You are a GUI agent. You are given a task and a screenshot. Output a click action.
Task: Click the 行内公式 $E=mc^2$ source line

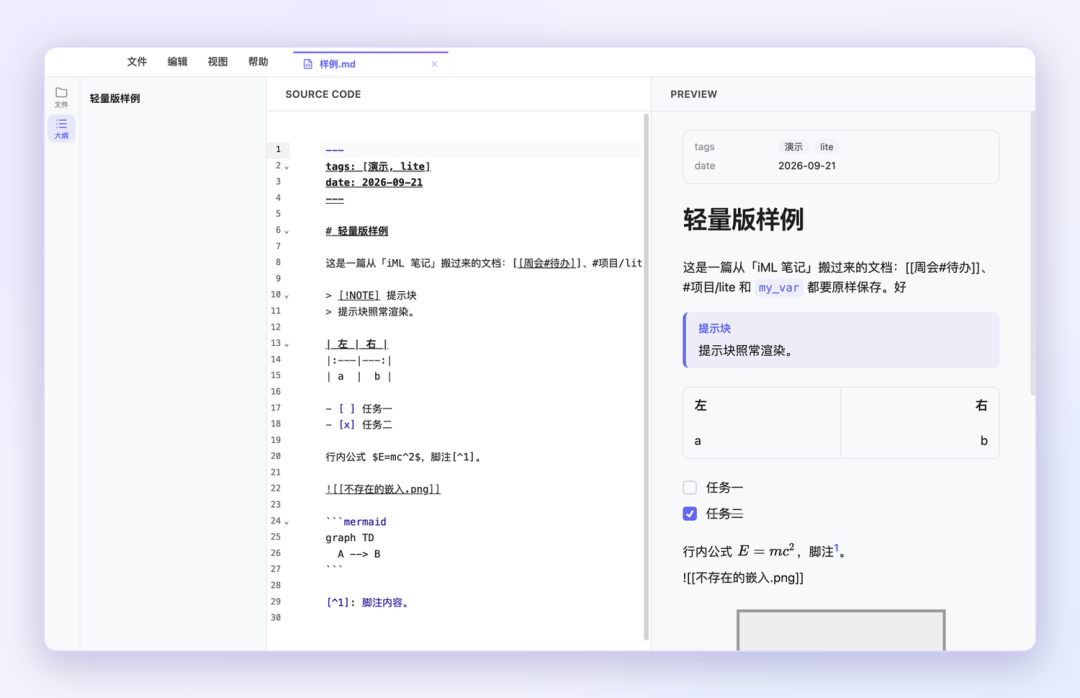[404, 457]
